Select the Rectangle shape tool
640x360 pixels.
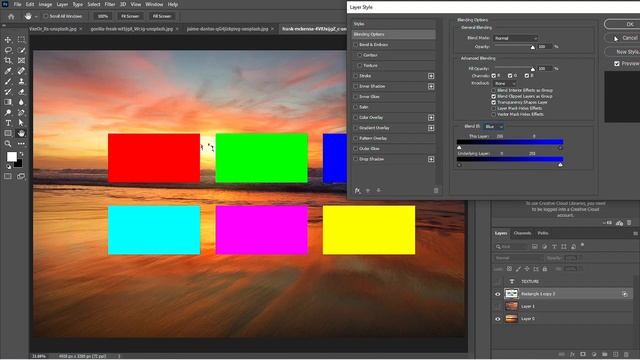(8, 133)
